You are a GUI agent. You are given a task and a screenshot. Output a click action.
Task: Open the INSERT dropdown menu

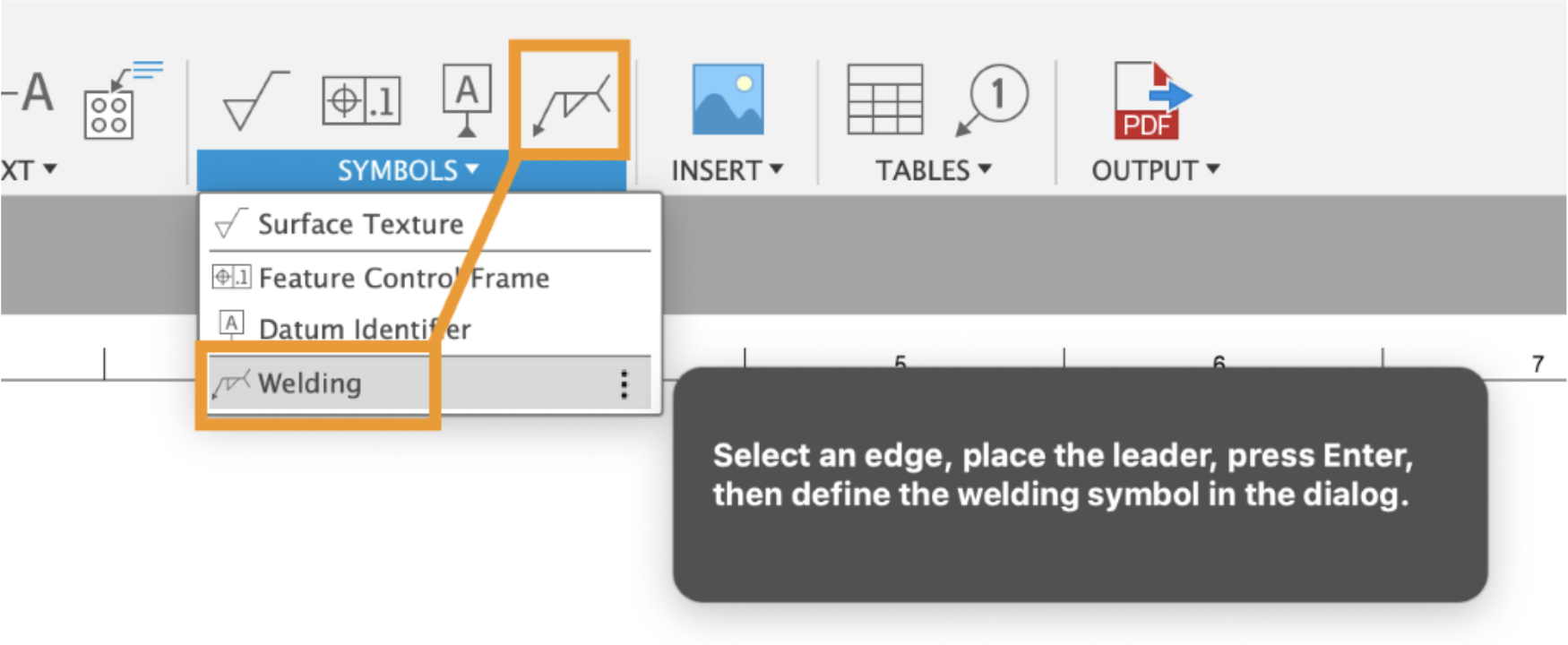pyautogui.click(x=727, y=170)
